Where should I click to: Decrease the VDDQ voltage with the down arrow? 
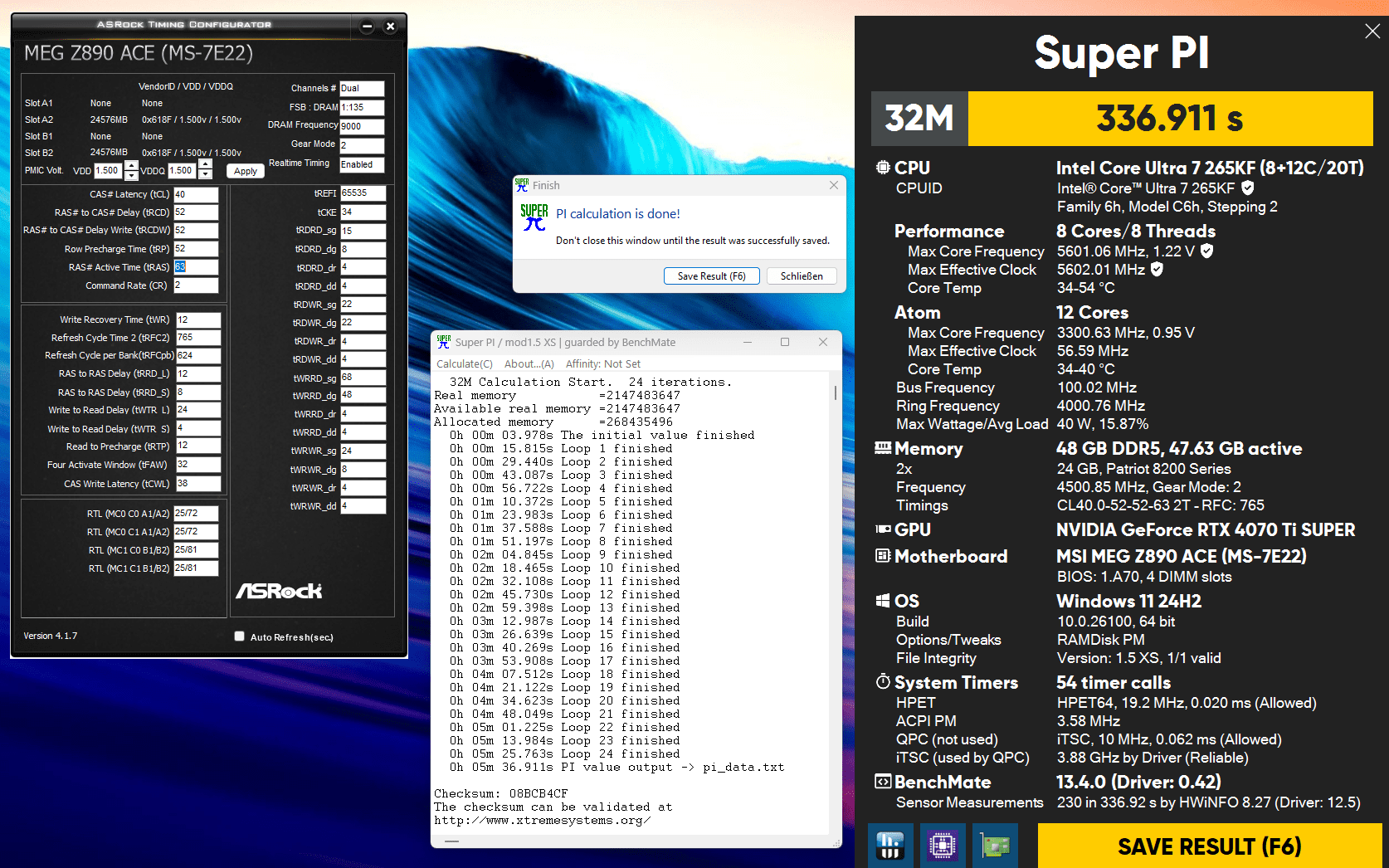tap(206, 175)
